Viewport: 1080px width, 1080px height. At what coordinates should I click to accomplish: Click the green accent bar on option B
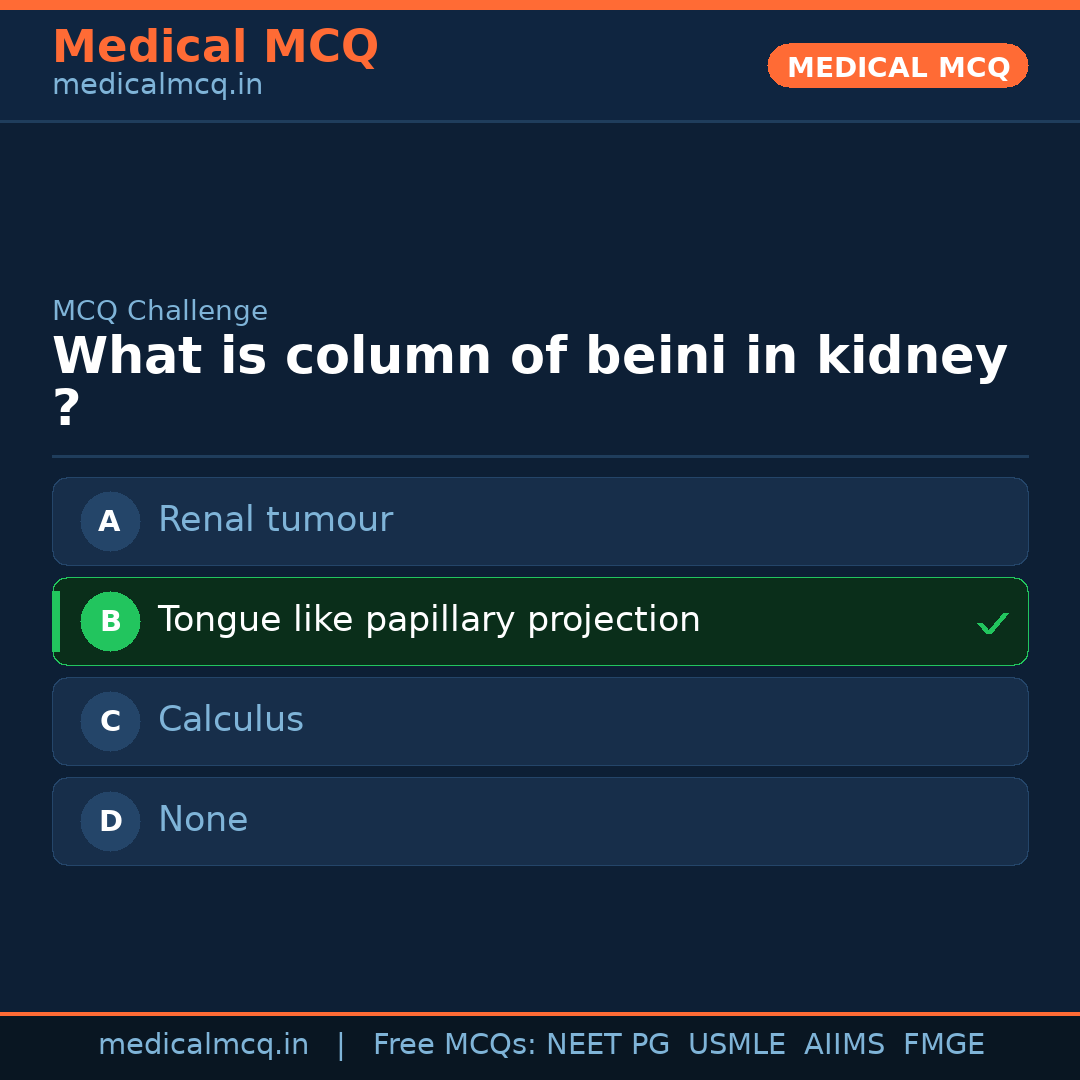56,621
